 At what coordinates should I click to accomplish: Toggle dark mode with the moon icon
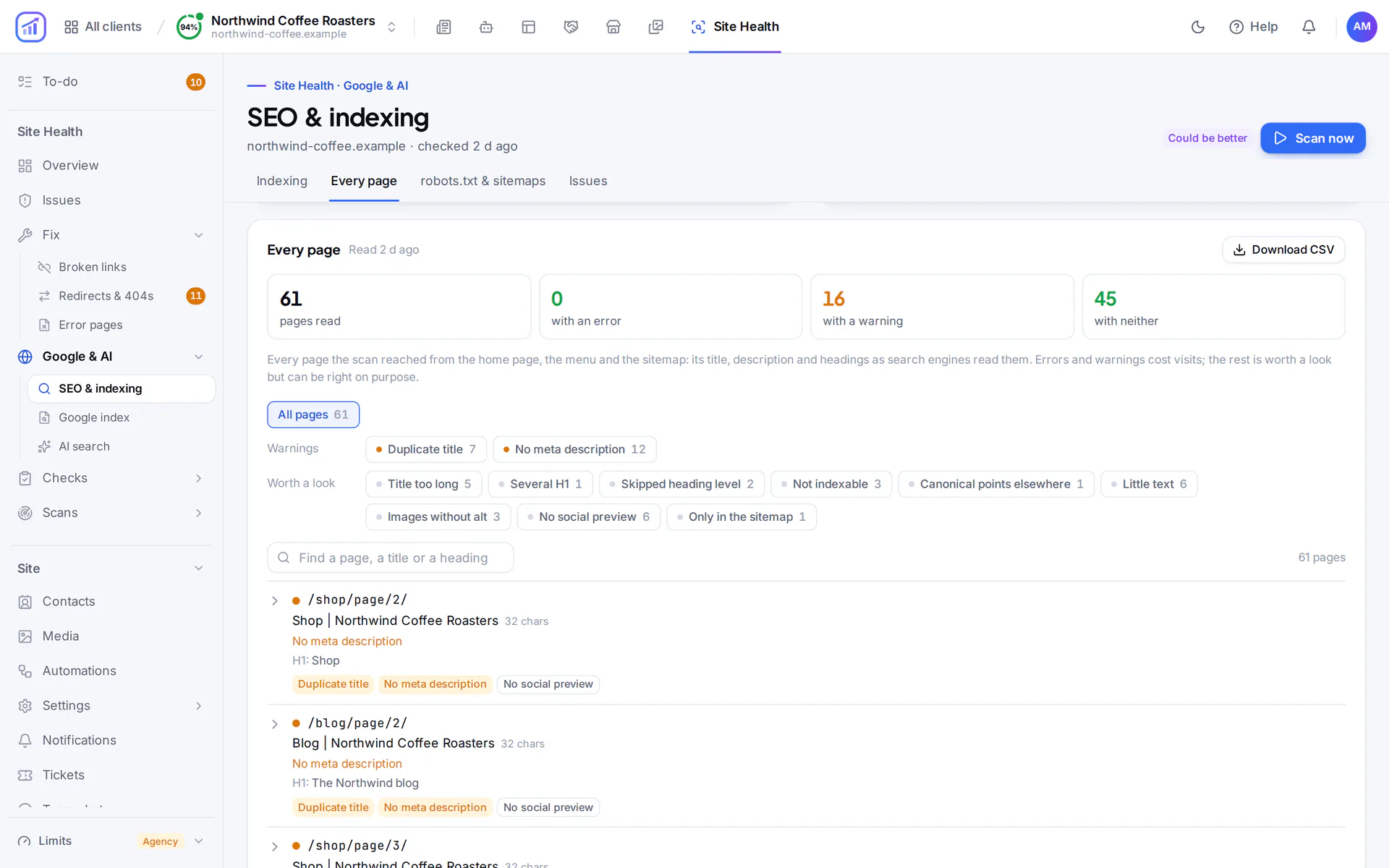(x=1198, y=27)
